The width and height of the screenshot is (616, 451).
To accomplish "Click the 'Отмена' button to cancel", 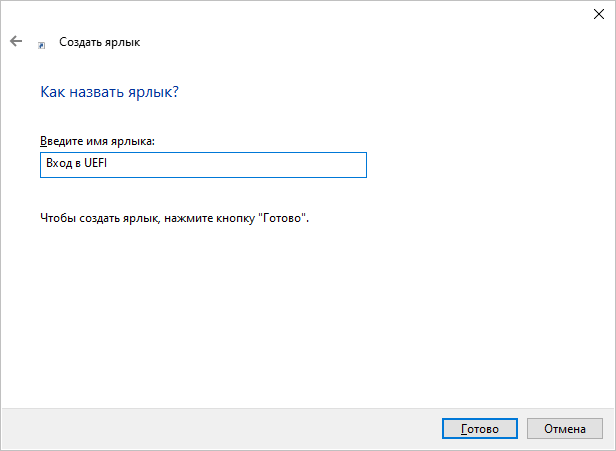I will tap(565, 429).
